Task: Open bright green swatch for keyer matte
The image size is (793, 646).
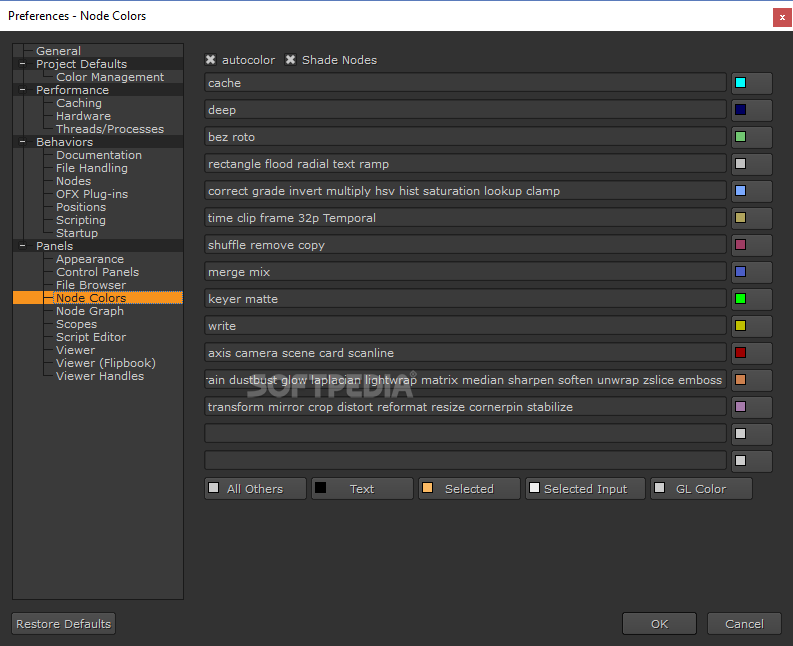Action: [x=752, y=298]
